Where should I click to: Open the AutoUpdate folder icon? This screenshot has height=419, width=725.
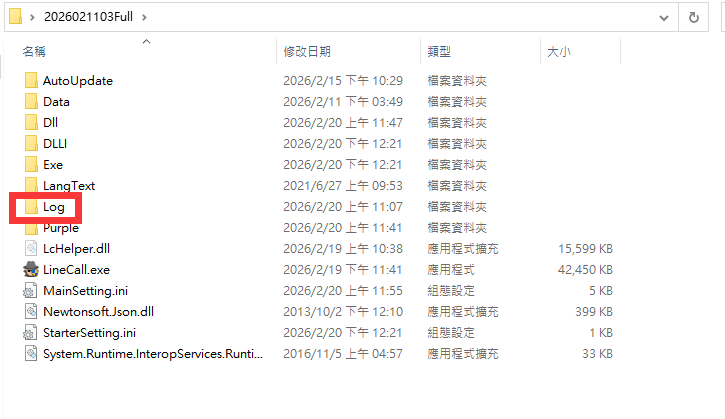pos(31,80)
